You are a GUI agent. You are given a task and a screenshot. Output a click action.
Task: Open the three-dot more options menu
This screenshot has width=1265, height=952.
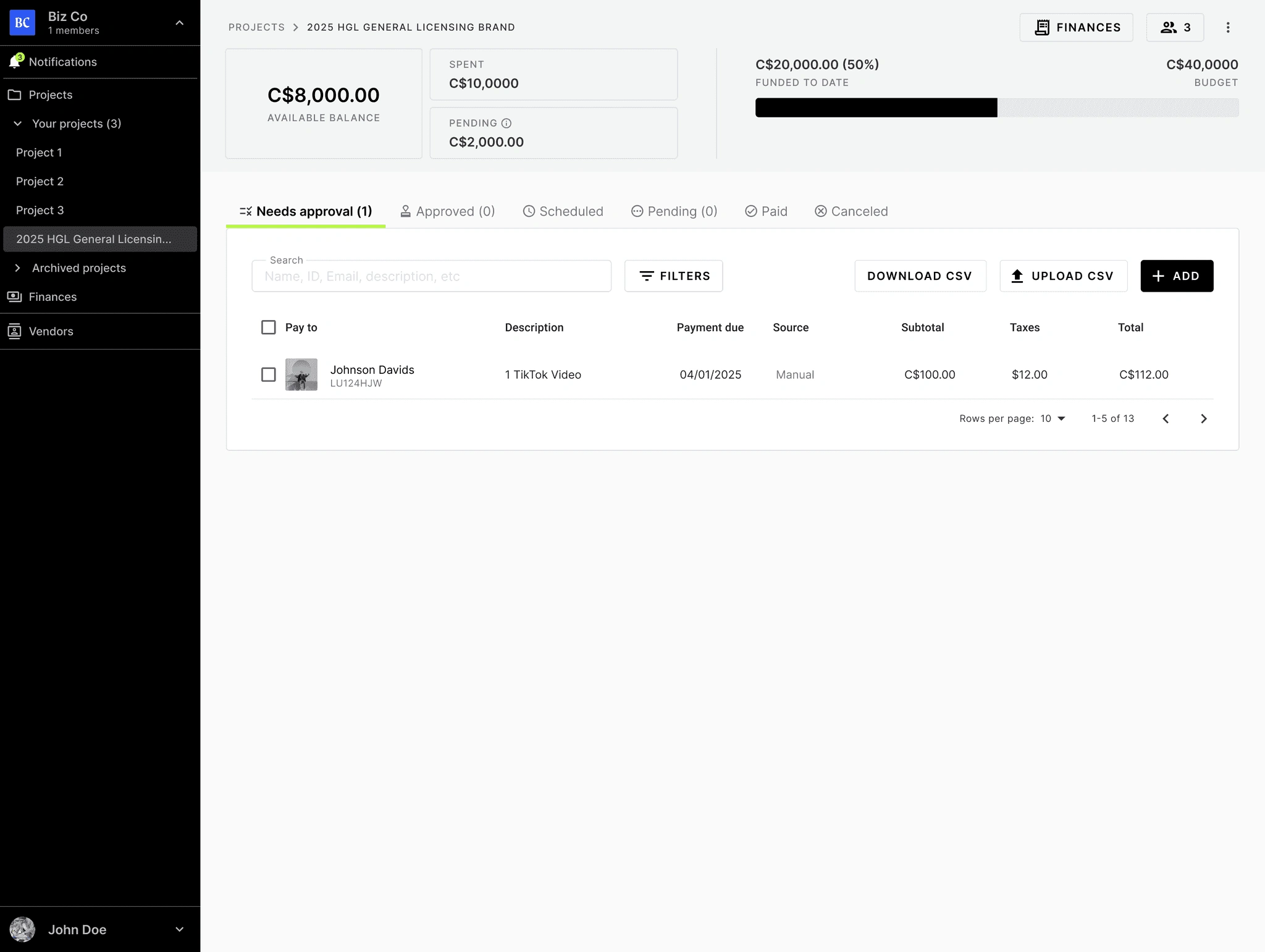[1227, 27]
